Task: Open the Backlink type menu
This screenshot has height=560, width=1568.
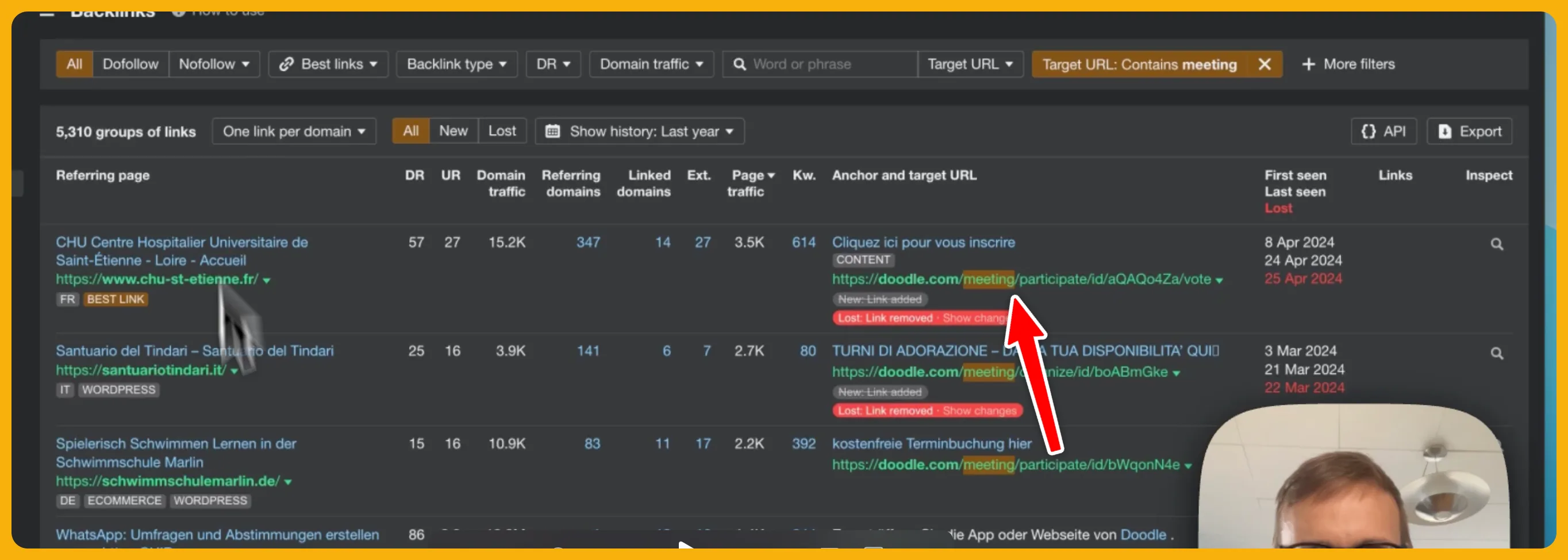Action: click(456, 64)
